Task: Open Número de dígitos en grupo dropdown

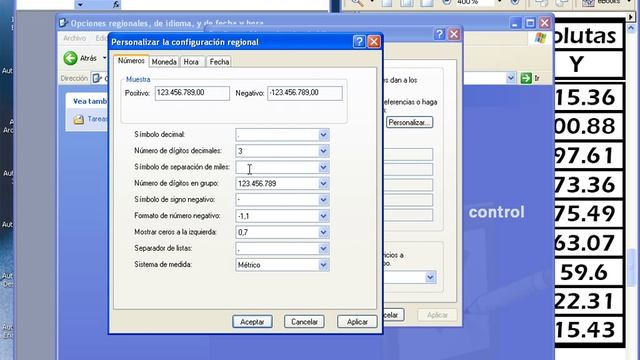Action: (323, 184)
